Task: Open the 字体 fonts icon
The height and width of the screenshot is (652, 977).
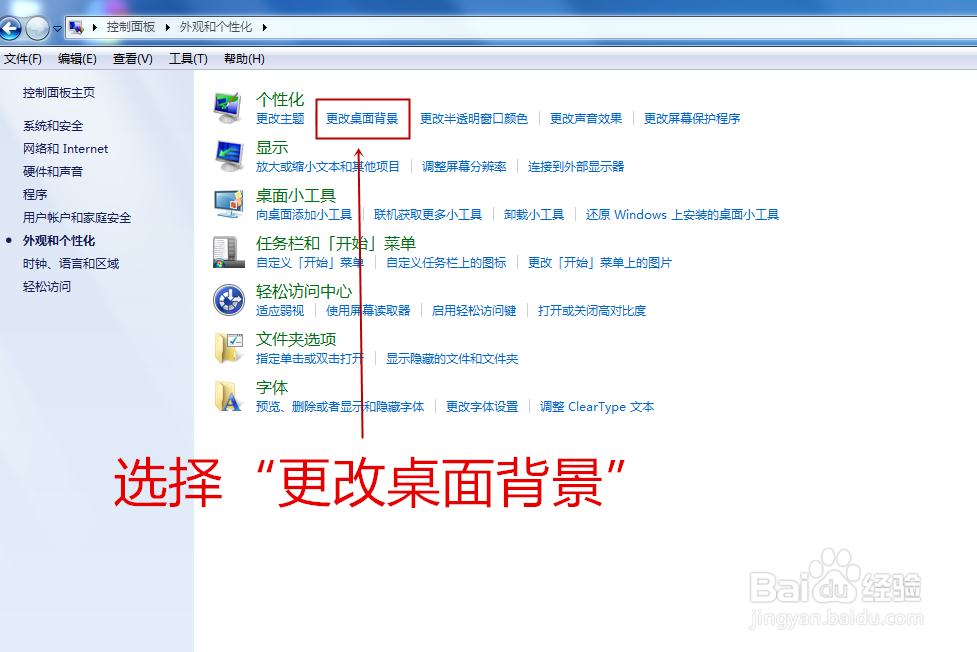Action: point(229,393)
